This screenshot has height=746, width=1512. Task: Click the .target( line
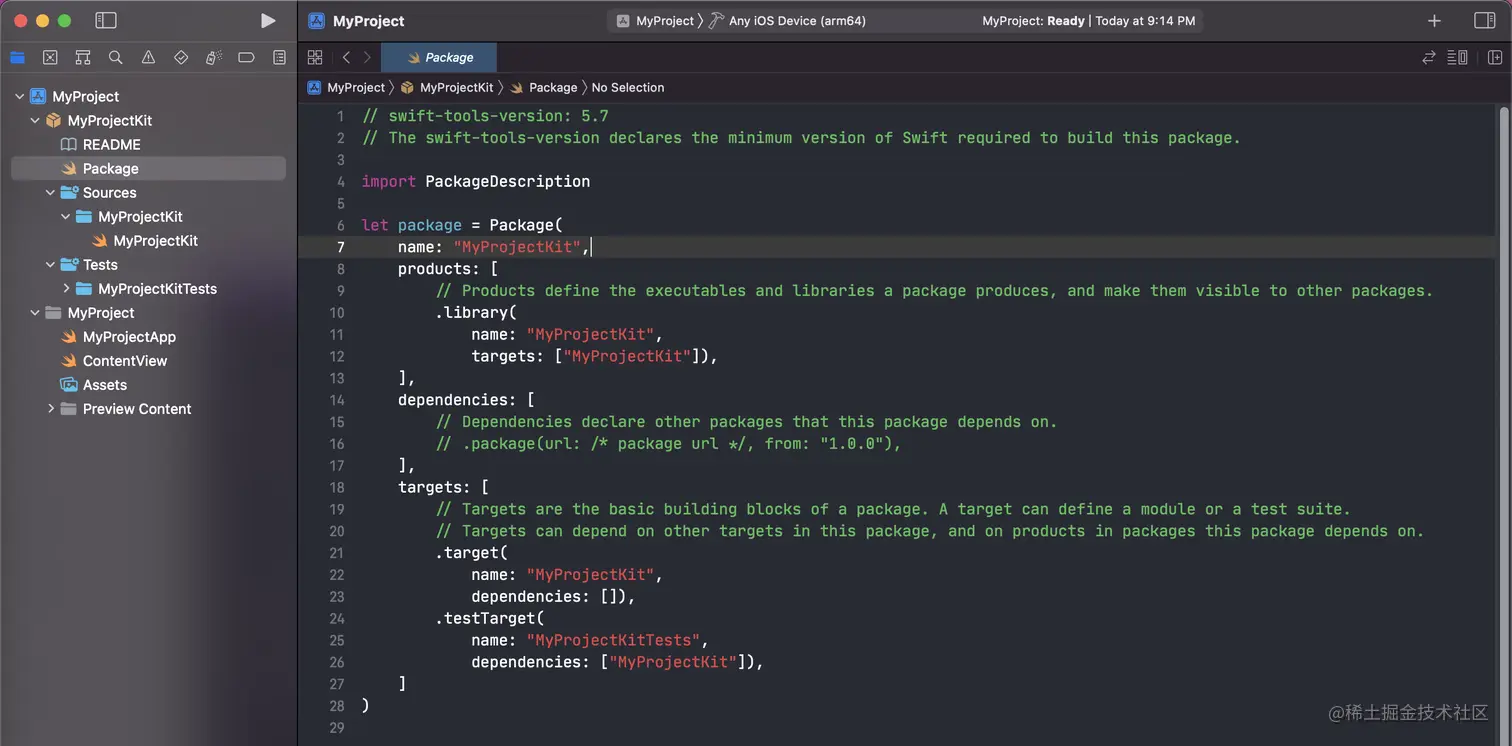pyautogui.click(x=472, y=553)
